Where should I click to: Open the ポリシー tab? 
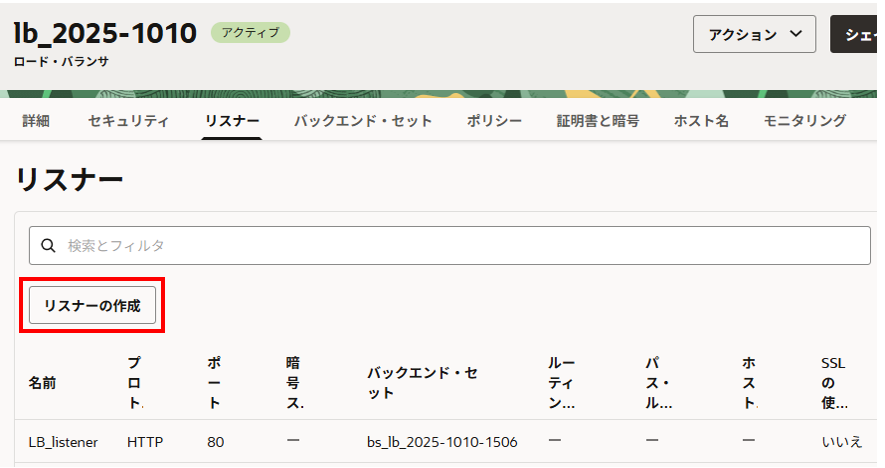pos(494,121)
